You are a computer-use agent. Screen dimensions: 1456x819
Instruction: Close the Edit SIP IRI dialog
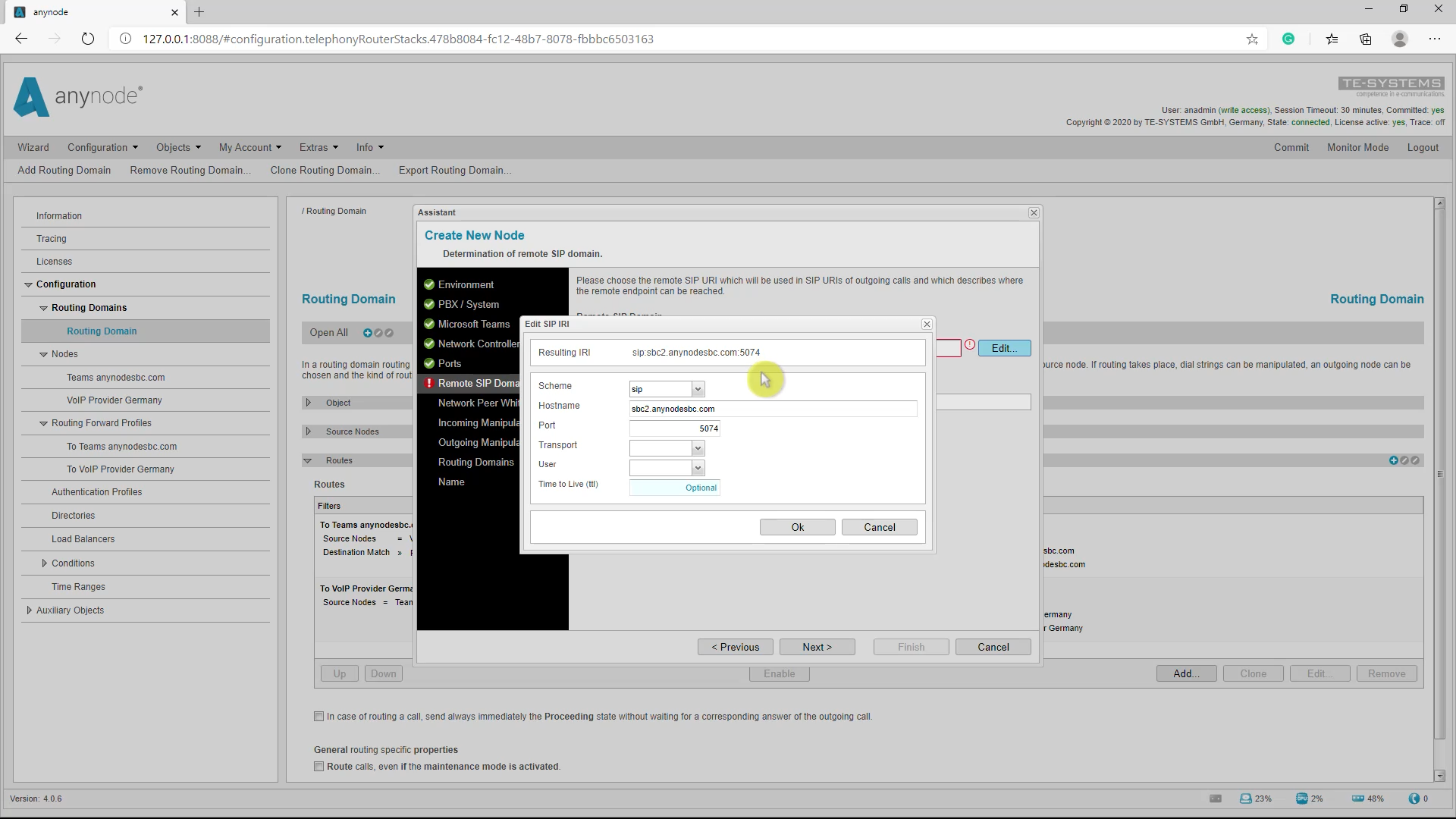pyautogui.click(x=927, y=324)
